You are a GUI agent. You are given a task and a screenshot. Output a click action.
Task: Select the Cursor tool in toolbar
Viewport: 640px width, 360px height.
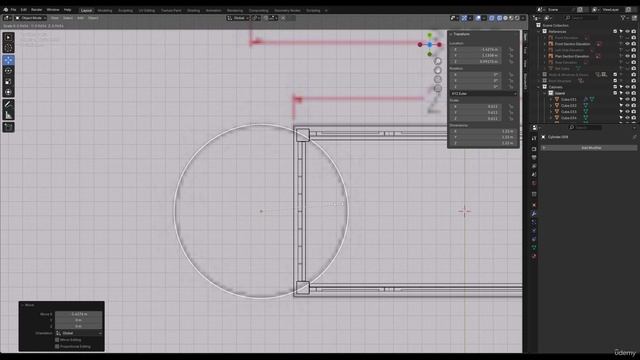point(8,48)
